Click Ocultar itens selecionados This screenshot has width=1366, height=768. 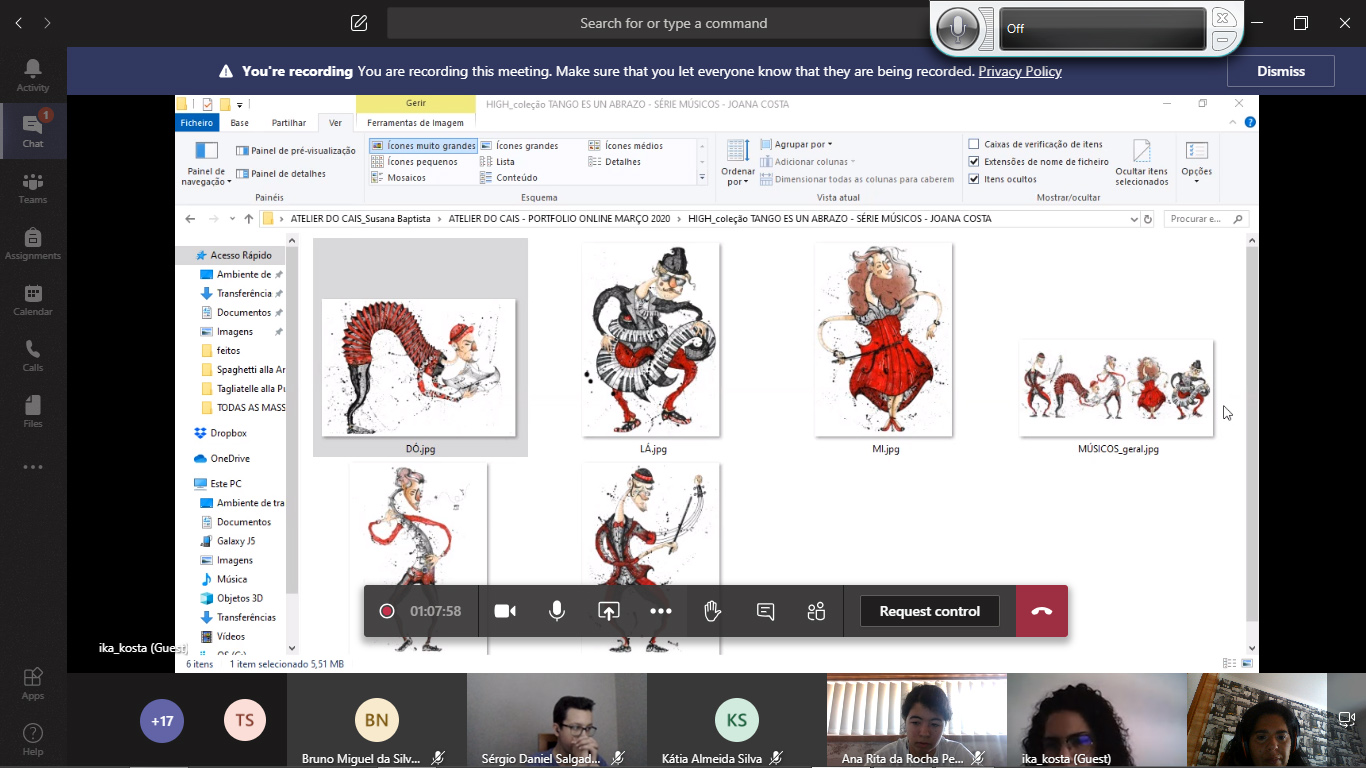pos(1142,163)
